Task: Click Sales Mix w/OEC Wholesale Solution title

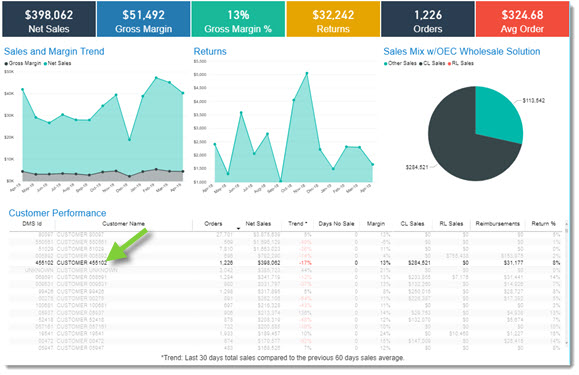Action: [462, 51]
